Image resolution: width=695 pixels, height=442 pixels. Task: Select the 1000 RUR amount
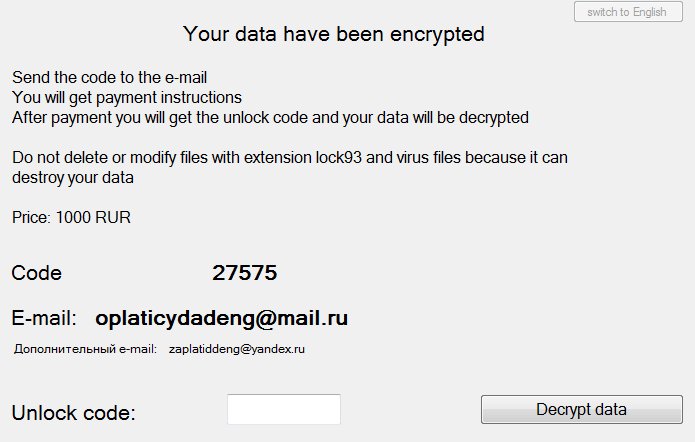pos(93,217)
